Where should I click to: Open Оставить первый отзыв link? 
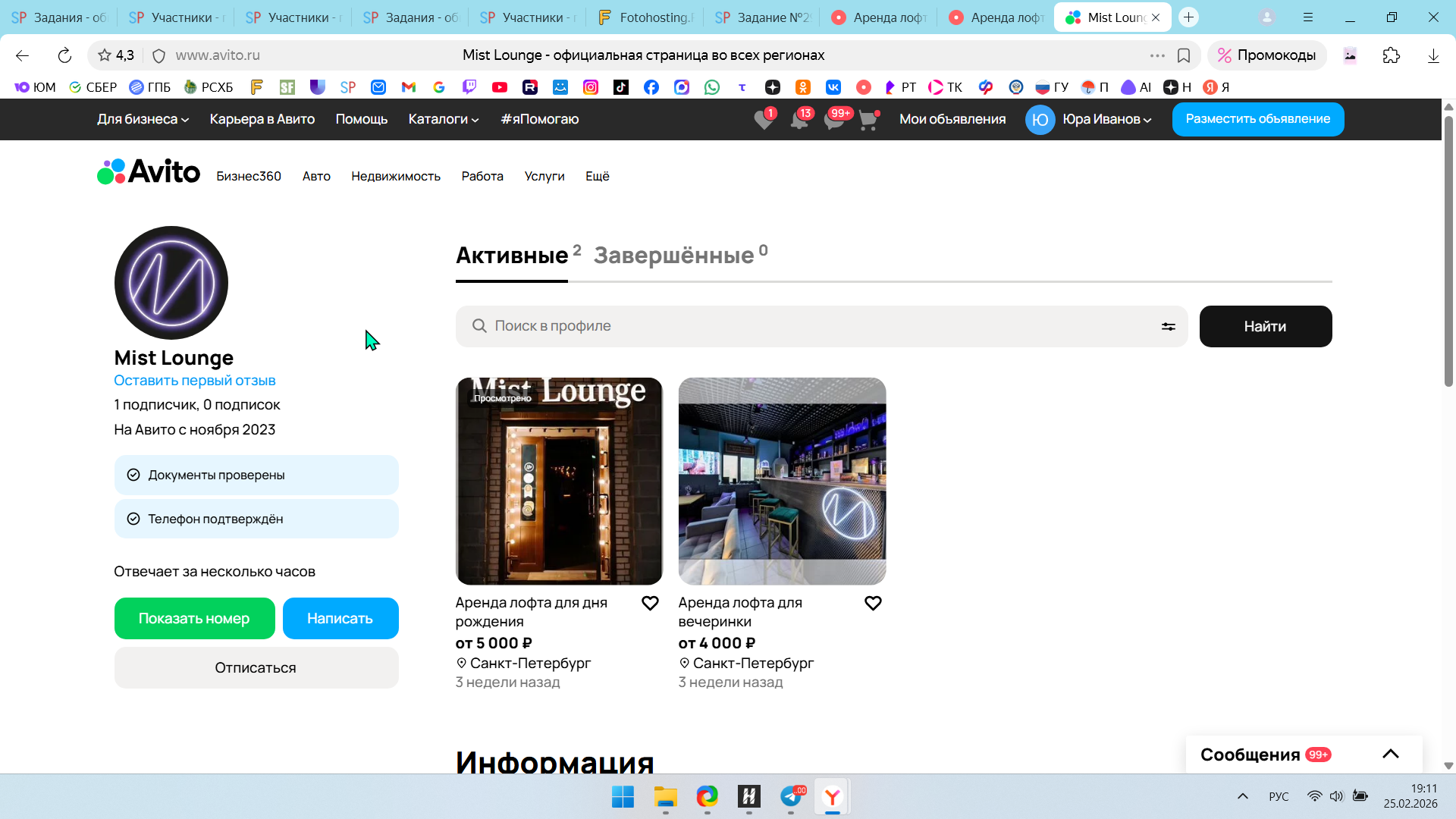pyautogui.click(x=194, y=381)
